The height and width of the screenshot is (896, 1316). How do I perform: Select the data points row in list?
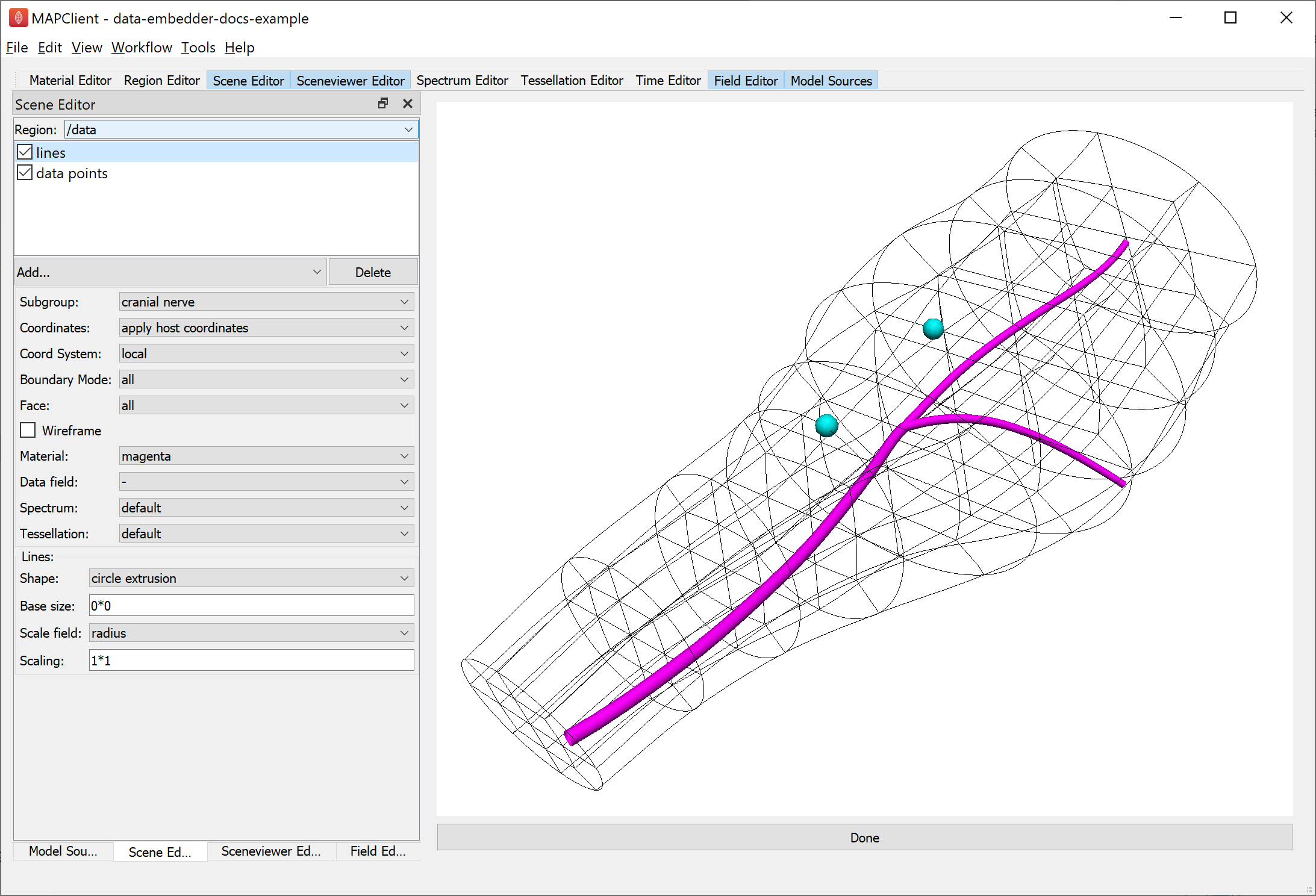click(217, 173)
